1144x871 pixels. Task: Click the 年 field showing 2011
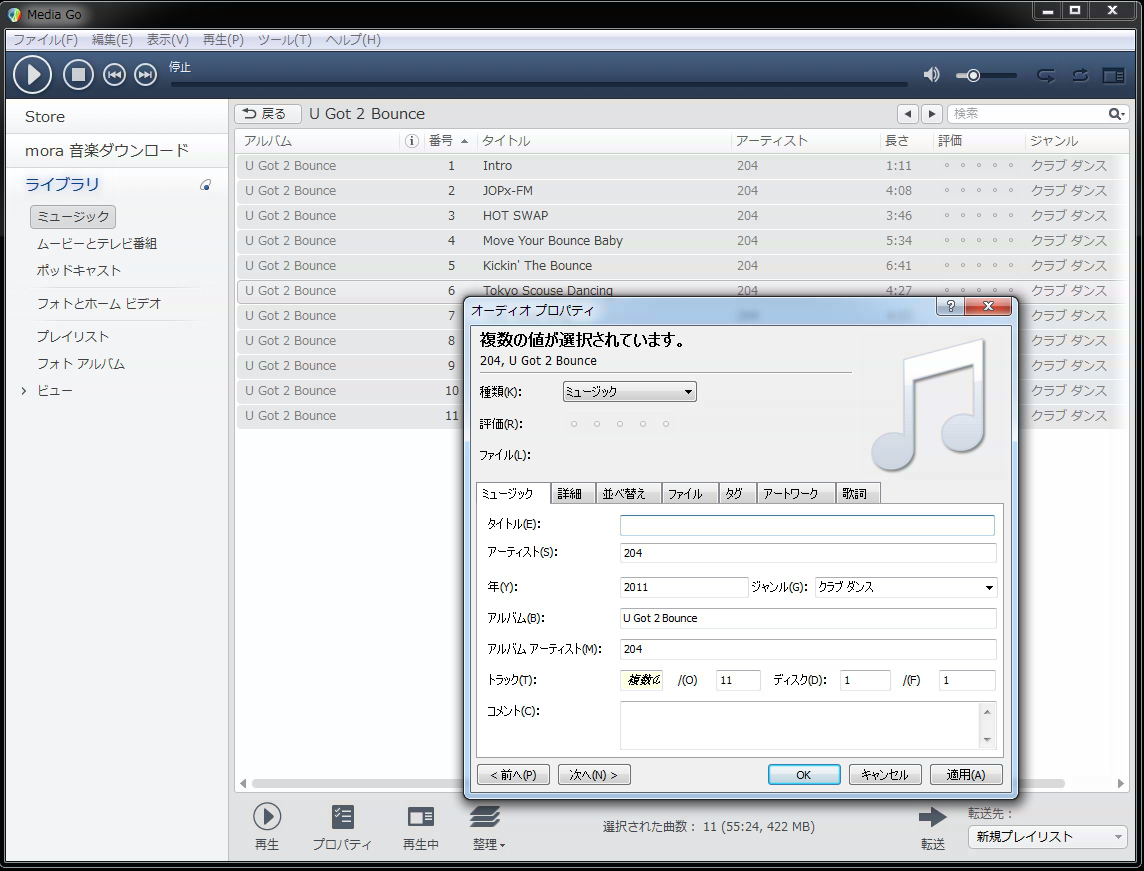coord(684,587)
